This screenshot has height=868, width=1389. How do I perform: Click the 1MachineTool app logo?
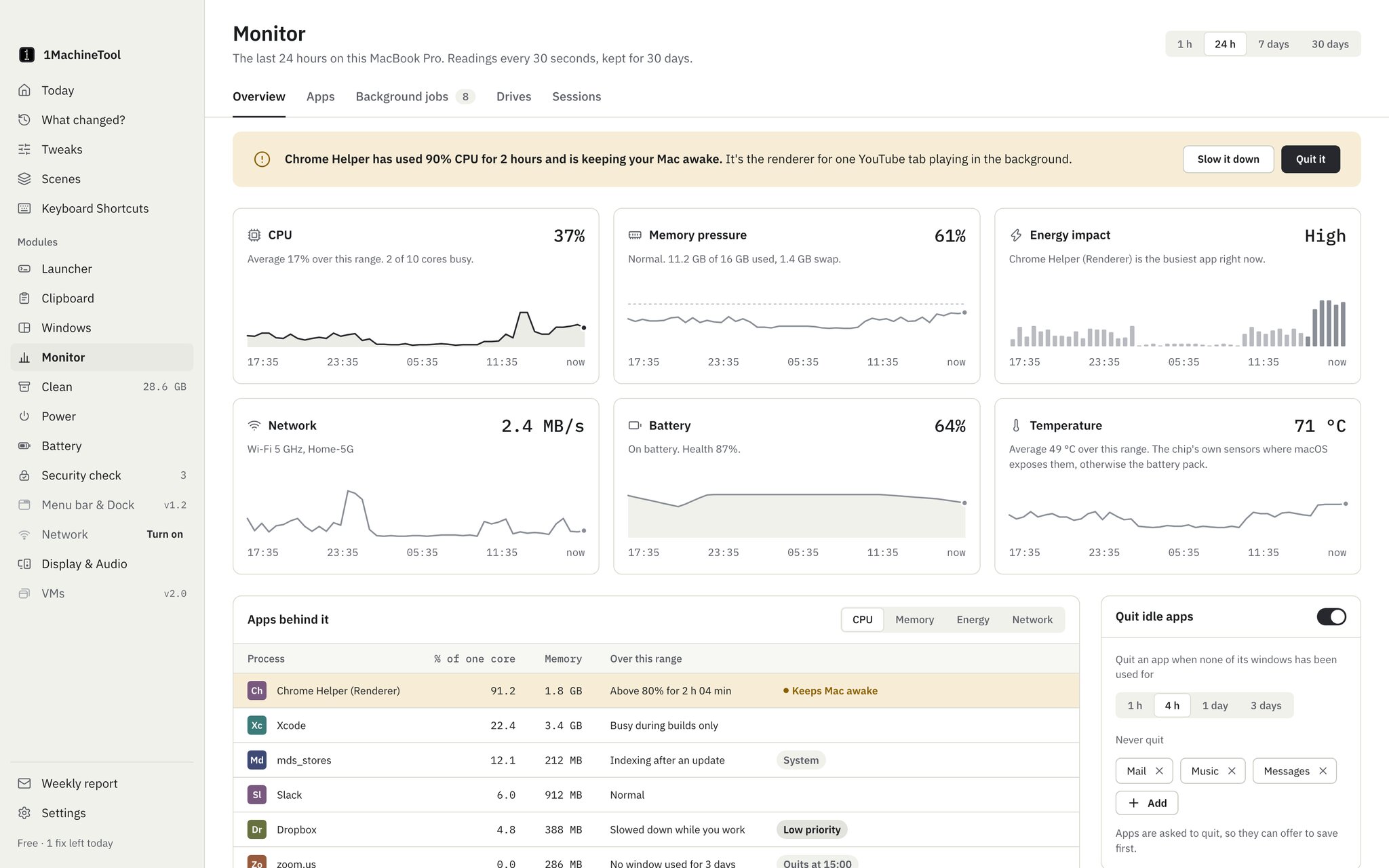[26, 55]
